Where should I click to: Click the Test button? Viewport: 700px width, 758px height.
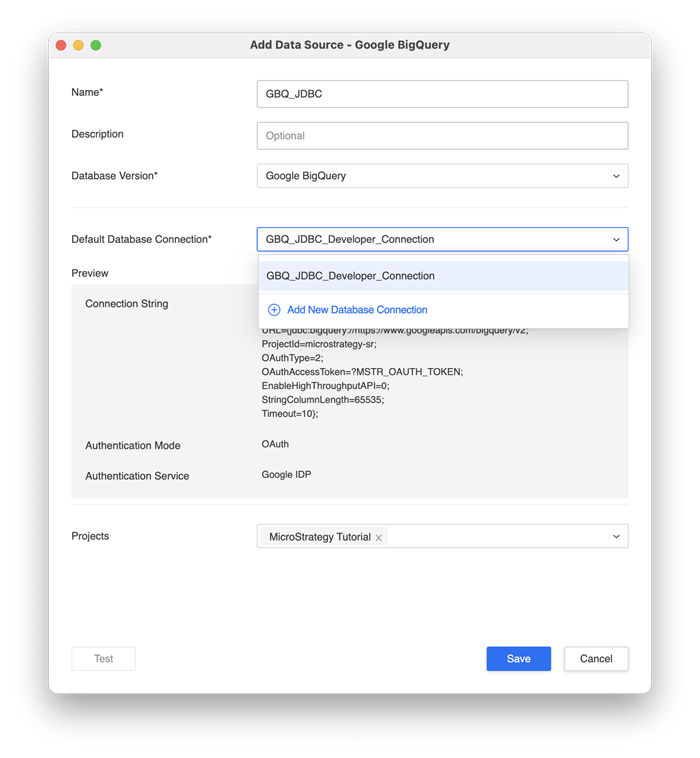click(x=103, y=659)
